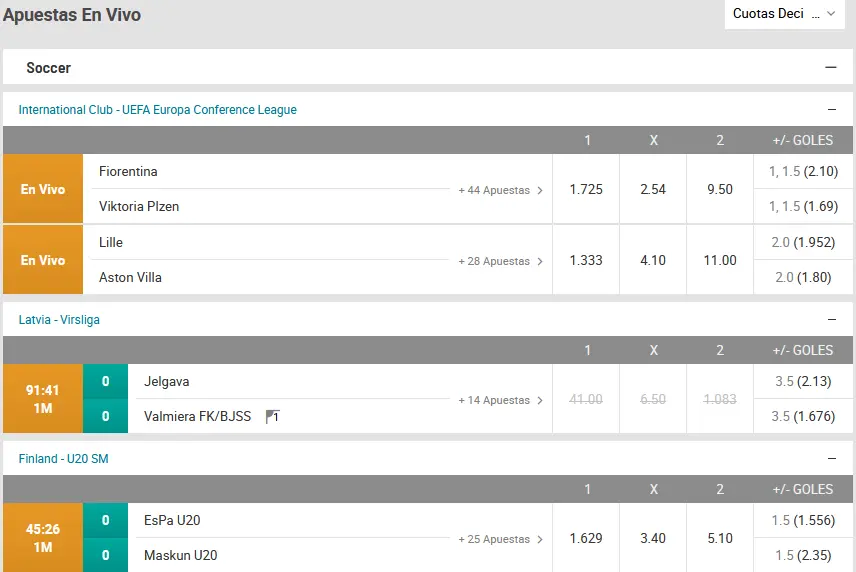Click the arrow icon beside +44 Apuestas

pos(540,190)
